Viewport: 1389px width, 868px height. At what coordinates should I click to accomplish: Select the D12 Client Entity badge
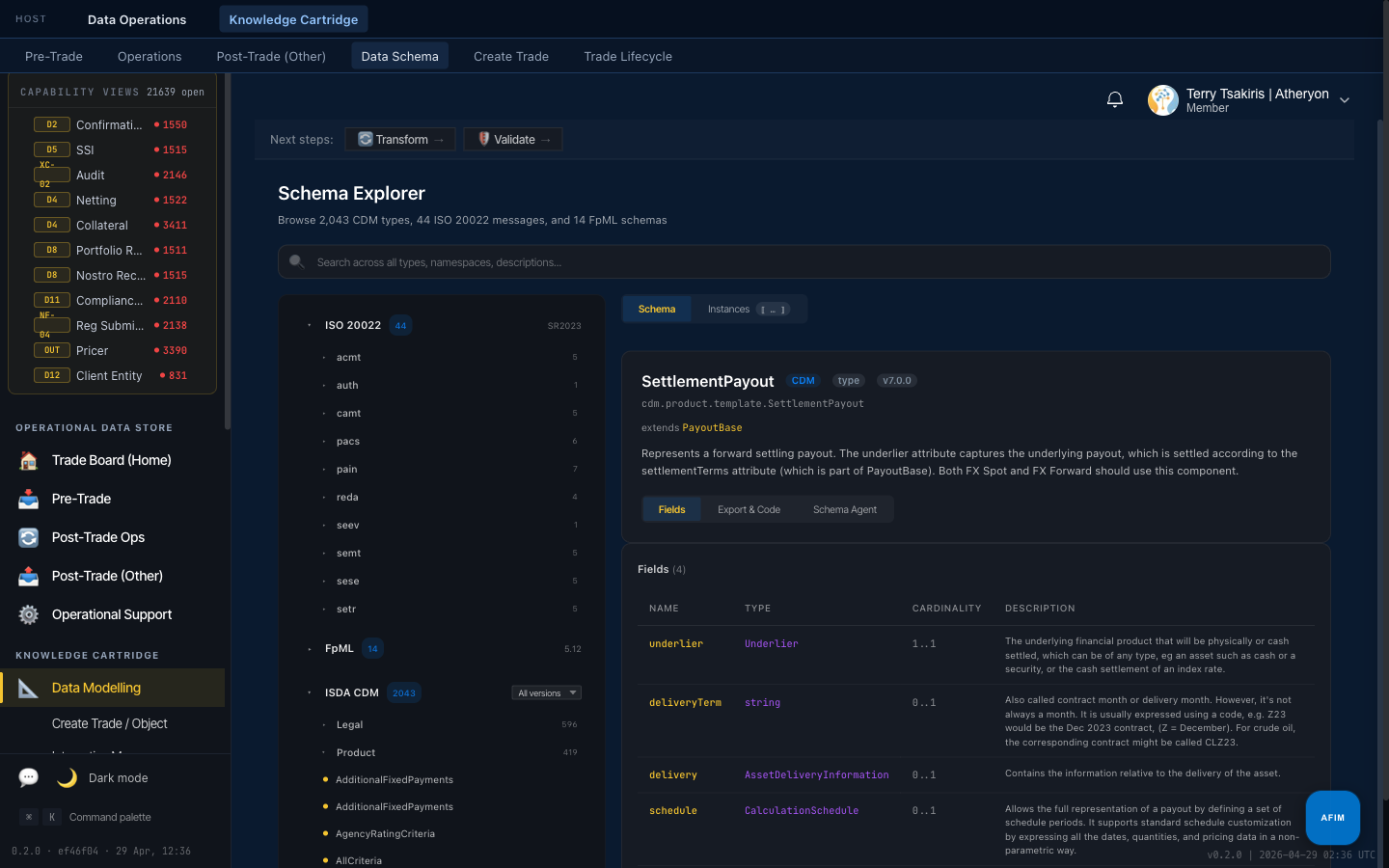pyautogui.click(x=52, y=375)
